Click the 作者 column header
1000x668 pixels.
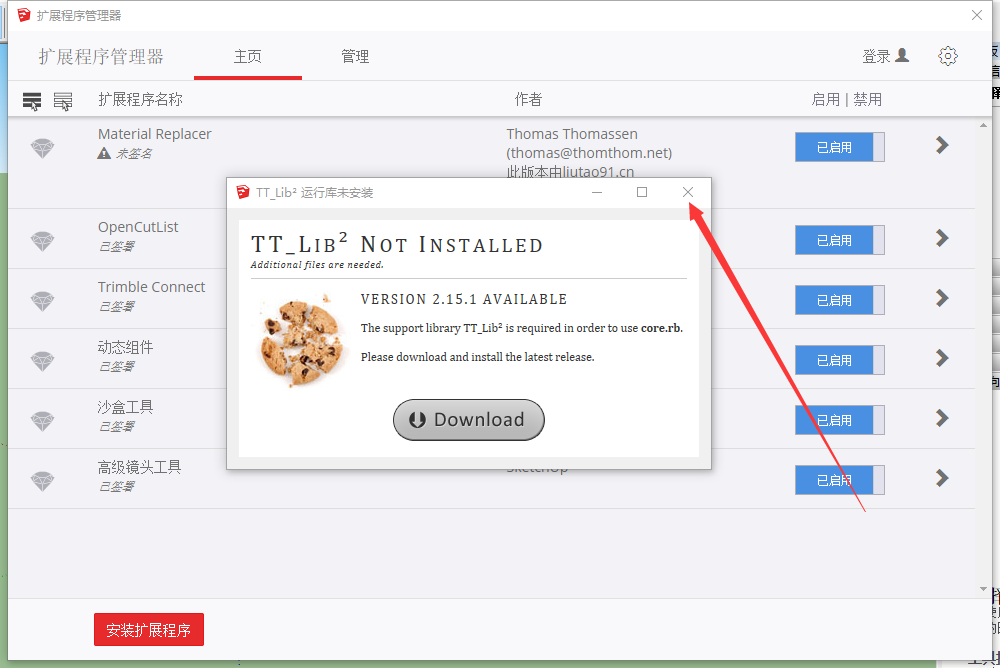coord(529,100)
